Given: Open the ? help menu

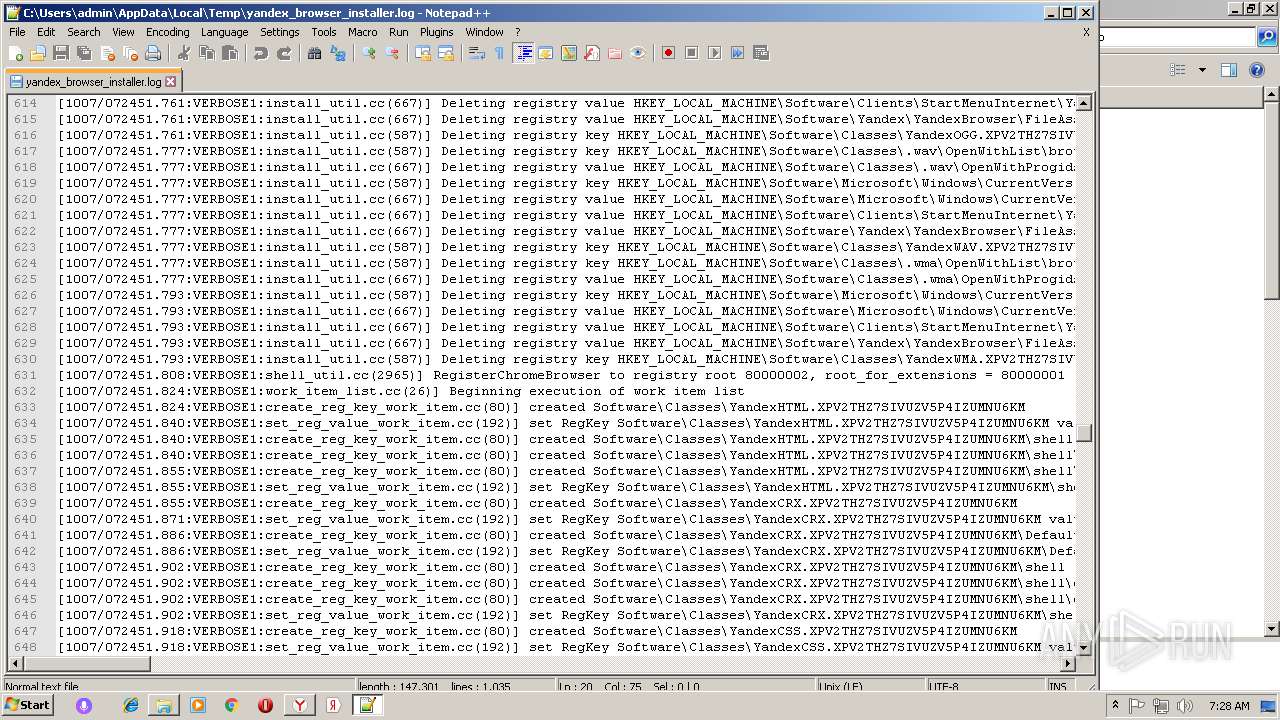Looking at the screenshot, I should 517,32.
